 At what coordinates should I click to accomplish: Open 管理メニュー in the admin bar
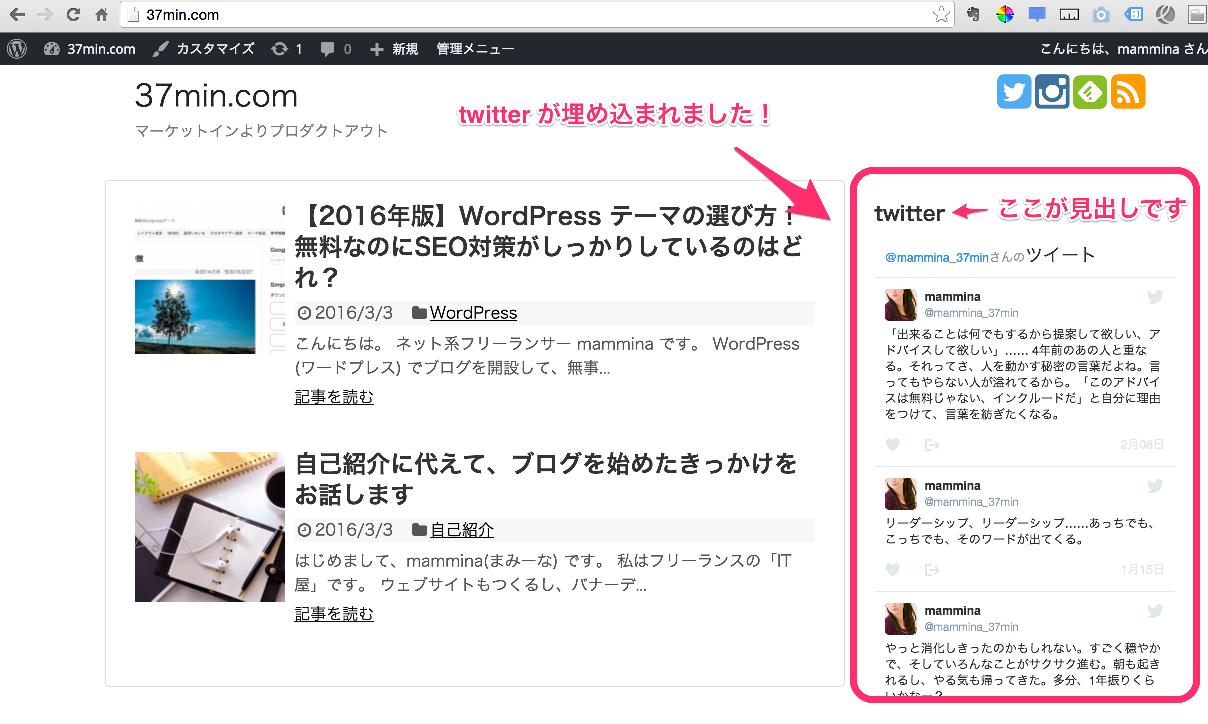tap(475, 48)
